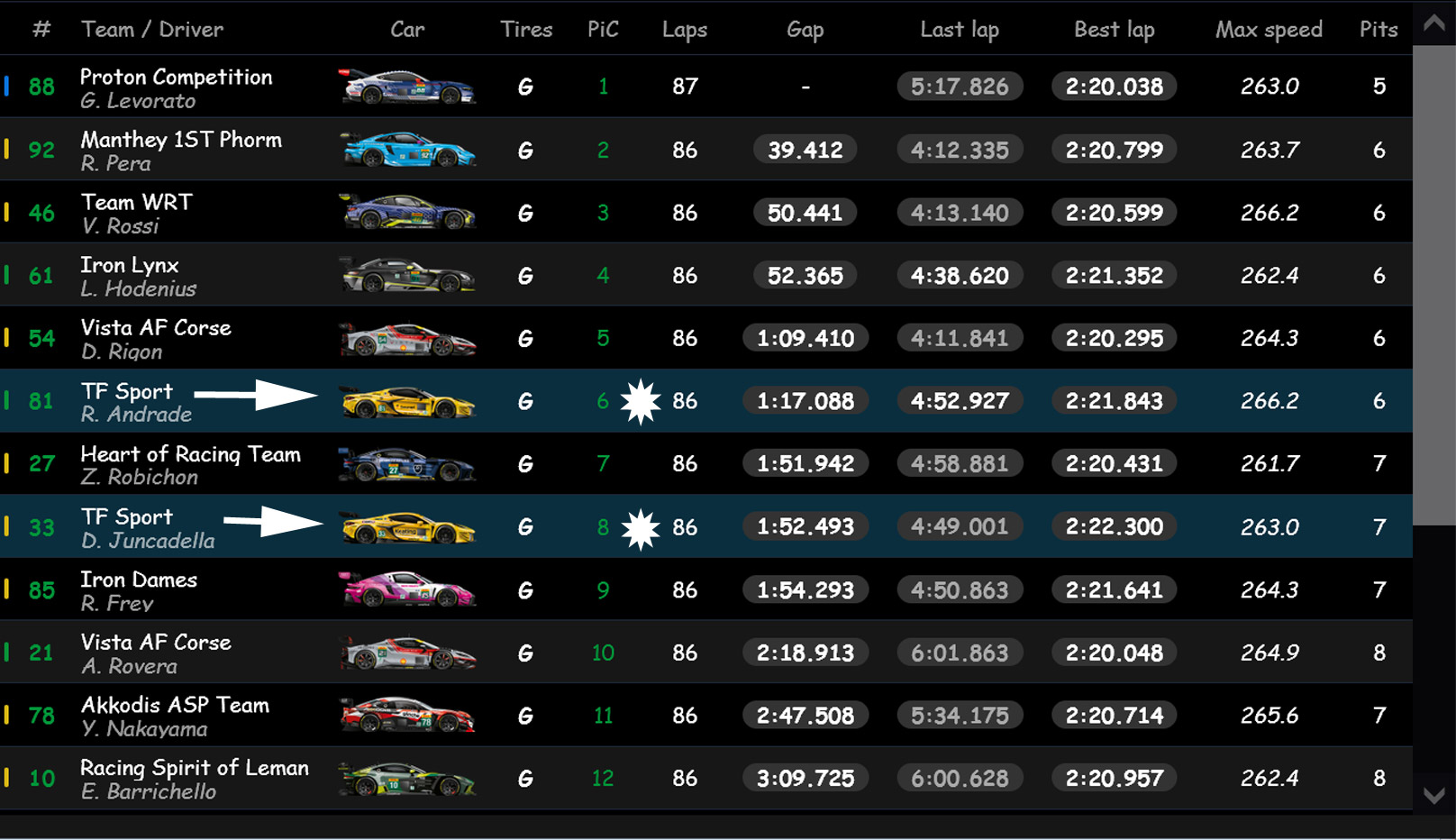Click the Gap column header
This screenshot has width=1456, height=840.
click(805, 30)
